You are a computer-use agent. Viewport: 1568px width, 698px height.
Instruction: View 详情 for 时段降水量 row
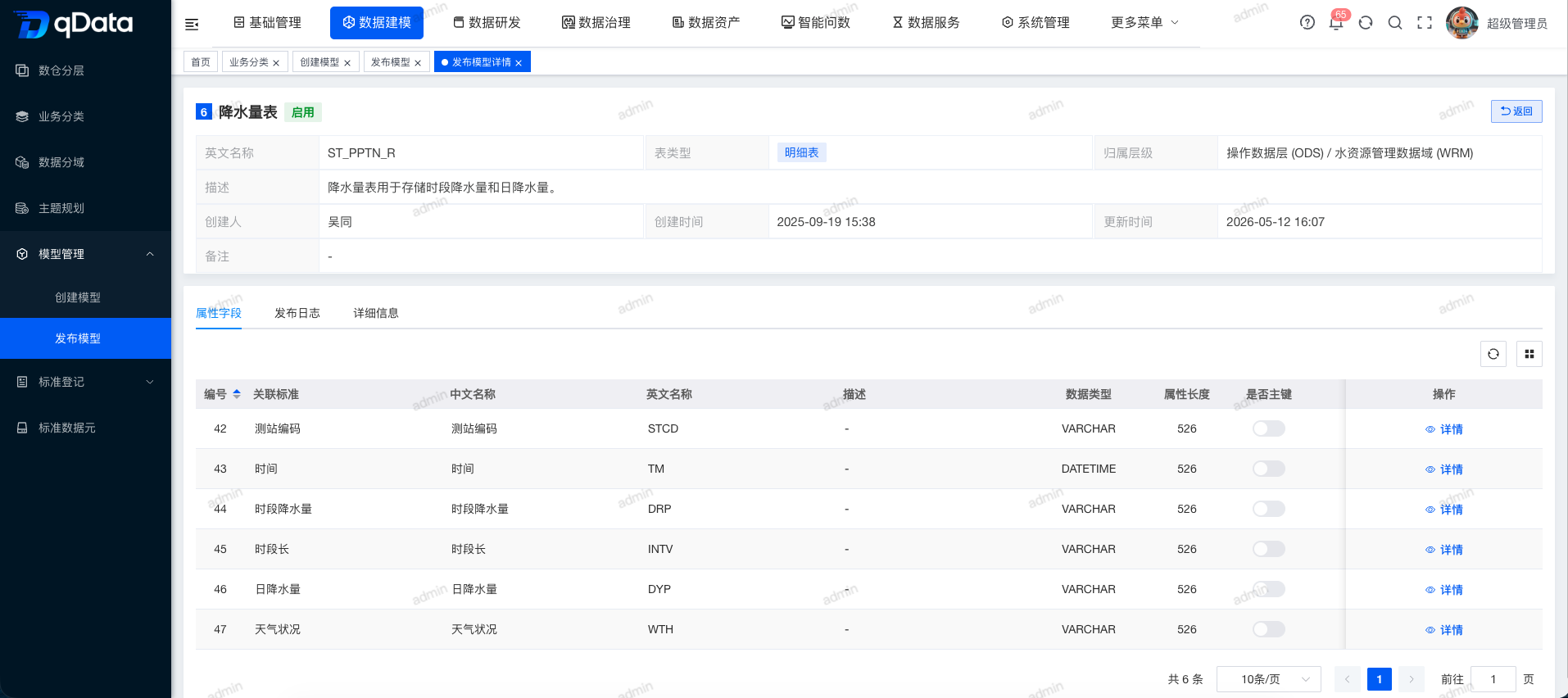pyautogui.click(x=1444, y=510)
